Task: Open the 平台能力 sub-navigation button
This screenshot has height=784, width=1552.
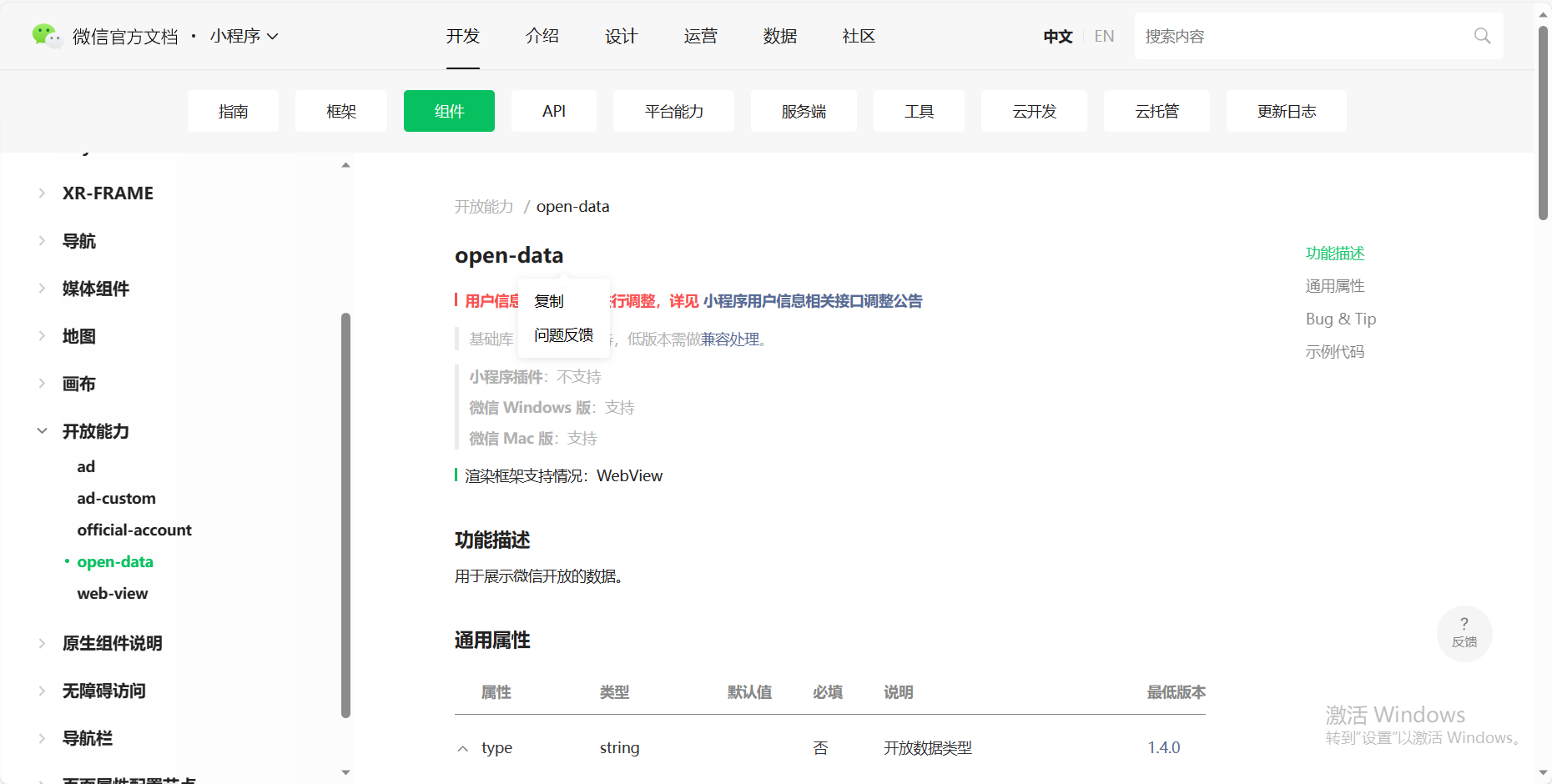Action: [x=673, y=111]
